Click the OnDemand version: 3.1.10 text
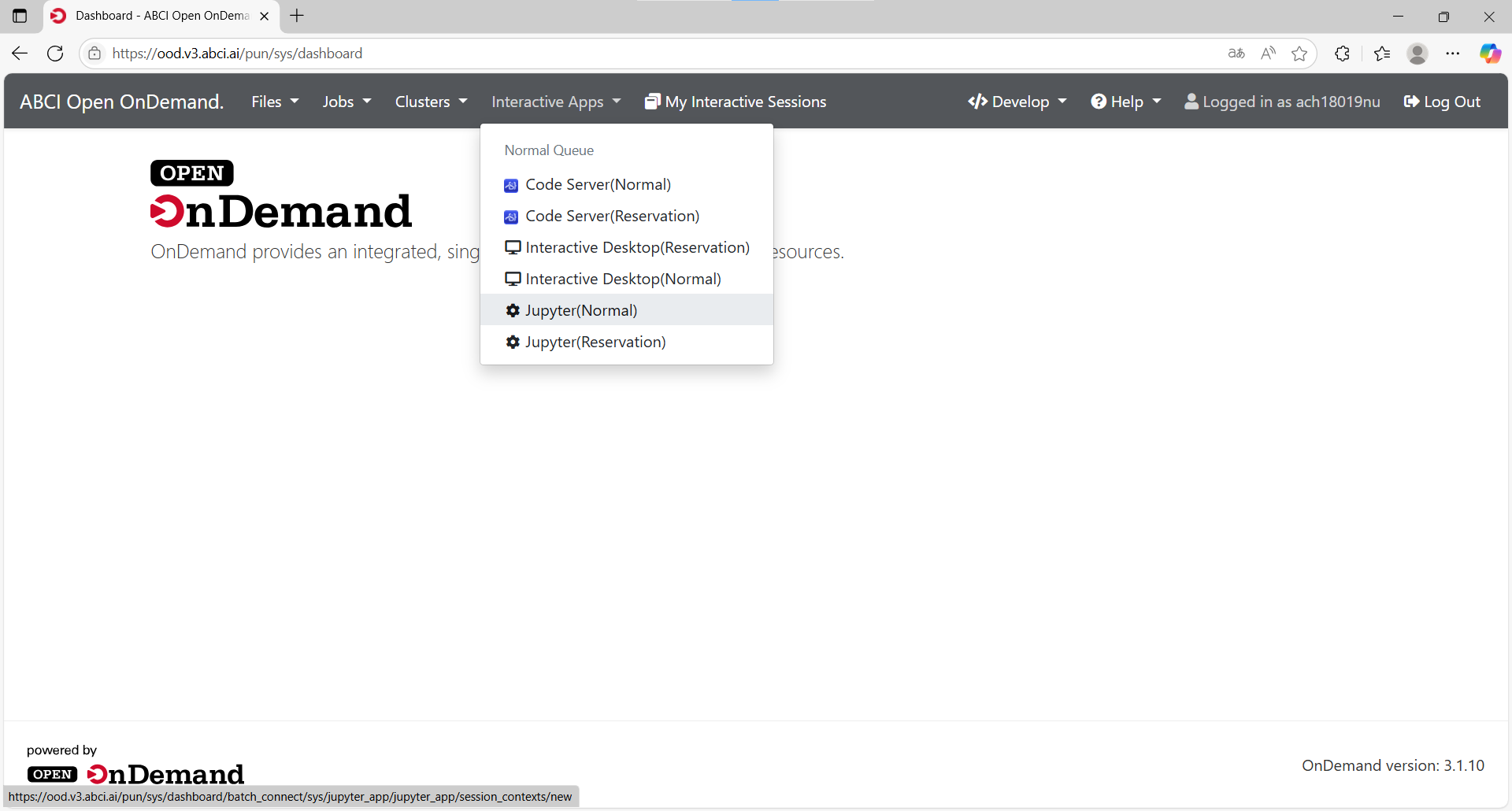The height and width of the screenshot is (811, 1512). (1393, 765)
